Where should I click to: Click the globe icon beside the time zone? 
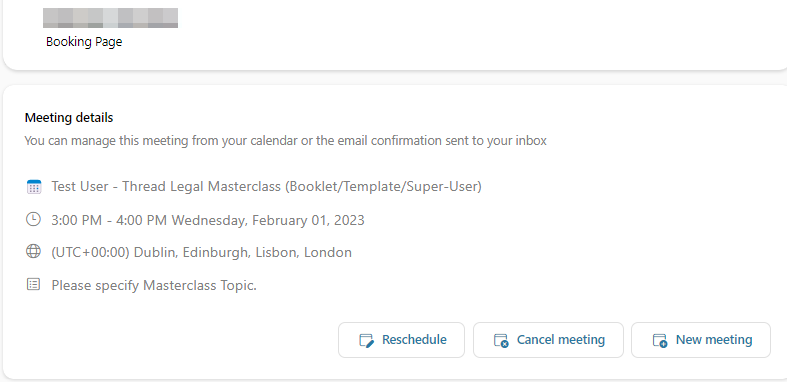pyautogui.click(x=33, y=251)
